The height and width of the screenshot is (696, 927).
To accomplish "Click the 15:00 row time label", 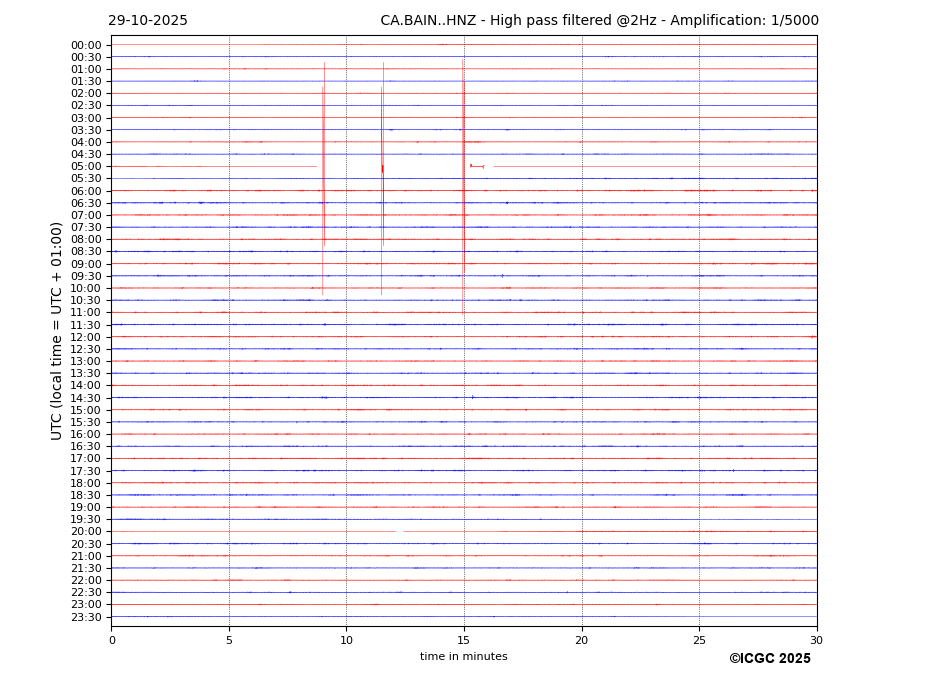I will tap(86, 410).
